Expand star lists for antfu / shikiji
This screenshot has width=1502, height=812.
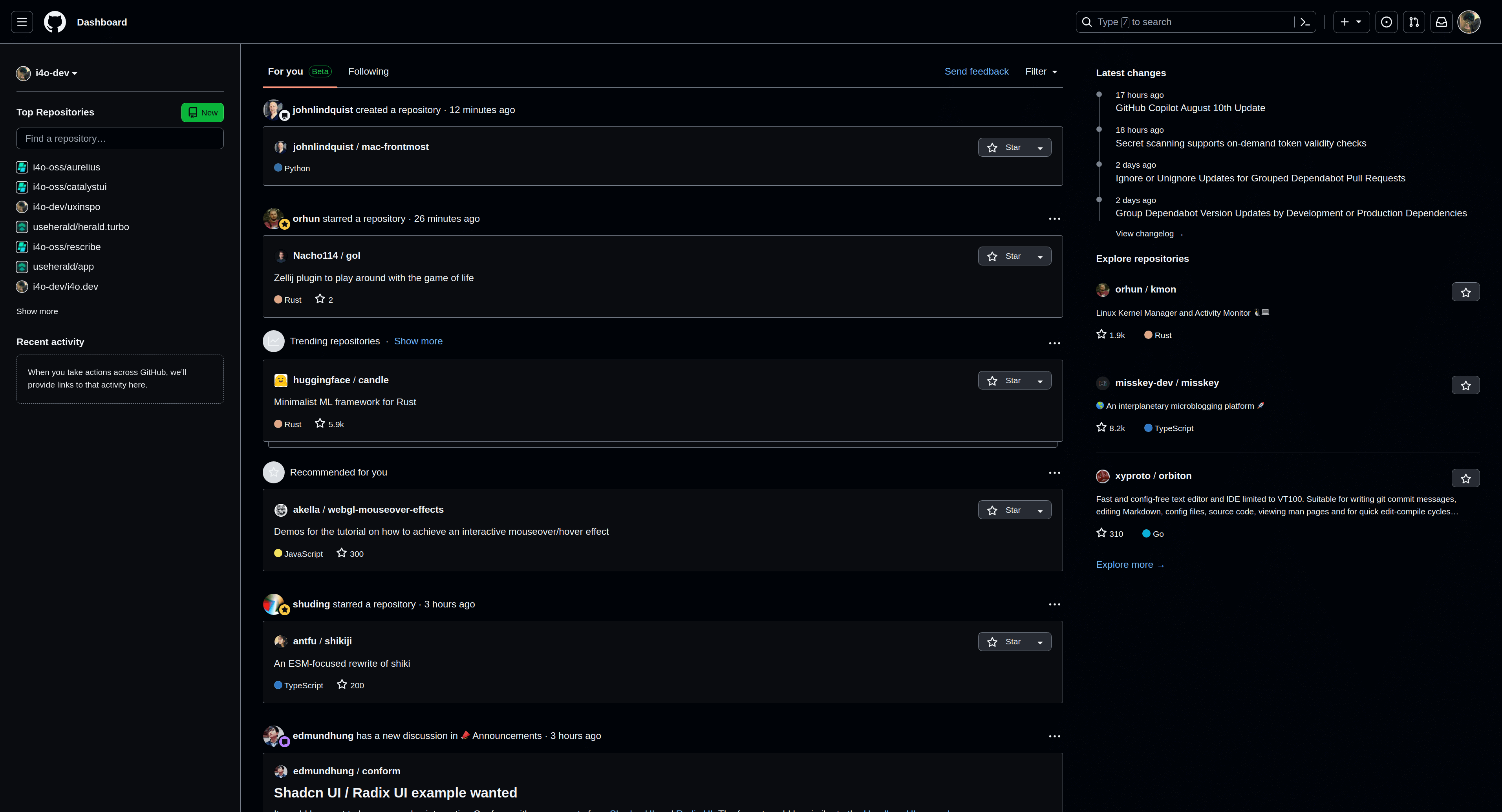pos(1040,642)
